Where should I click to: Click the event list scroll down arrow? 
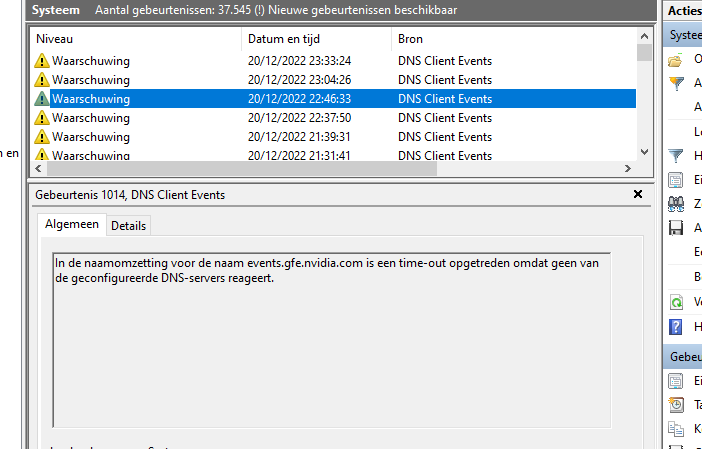coord(645,153)
